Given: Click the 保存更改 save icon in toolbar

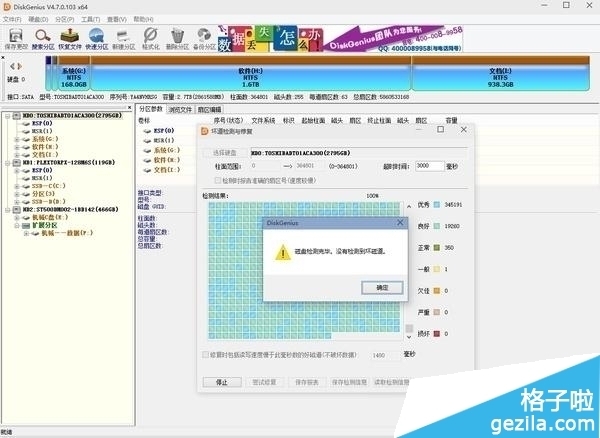Looking at the screenshot, I should (x=16, y=39).
